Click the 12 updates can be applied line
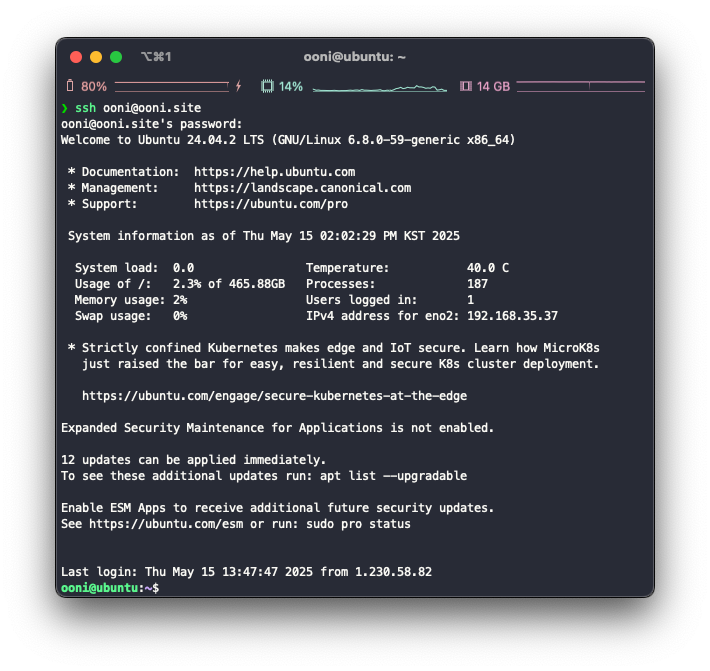 tap(194, 460)
